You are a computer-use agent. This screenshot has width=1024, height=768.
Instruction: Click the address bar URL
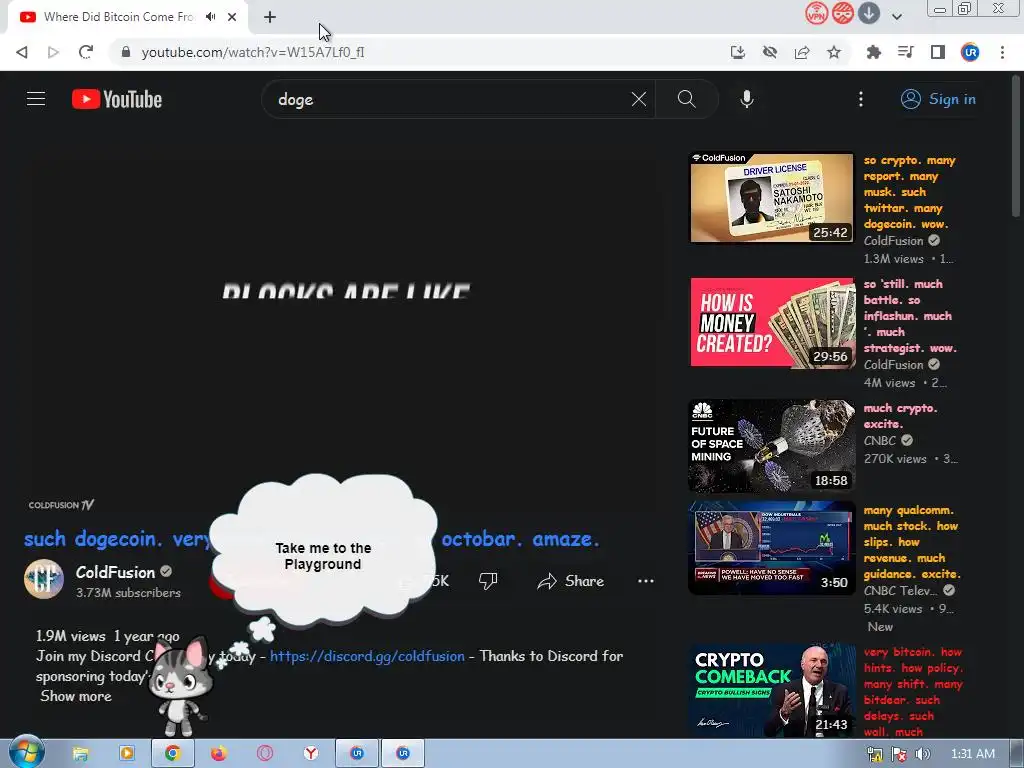tap(253, 52)
